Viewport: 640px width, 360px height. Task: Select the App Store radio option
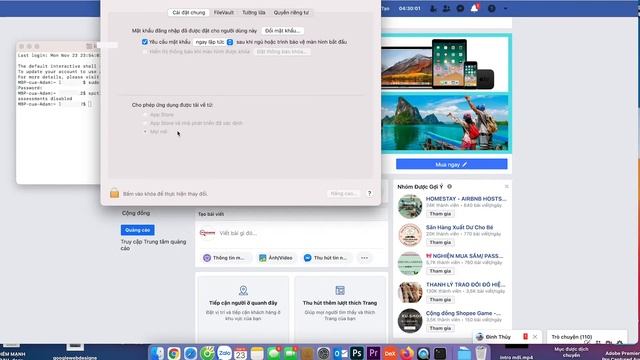[145, 115]
